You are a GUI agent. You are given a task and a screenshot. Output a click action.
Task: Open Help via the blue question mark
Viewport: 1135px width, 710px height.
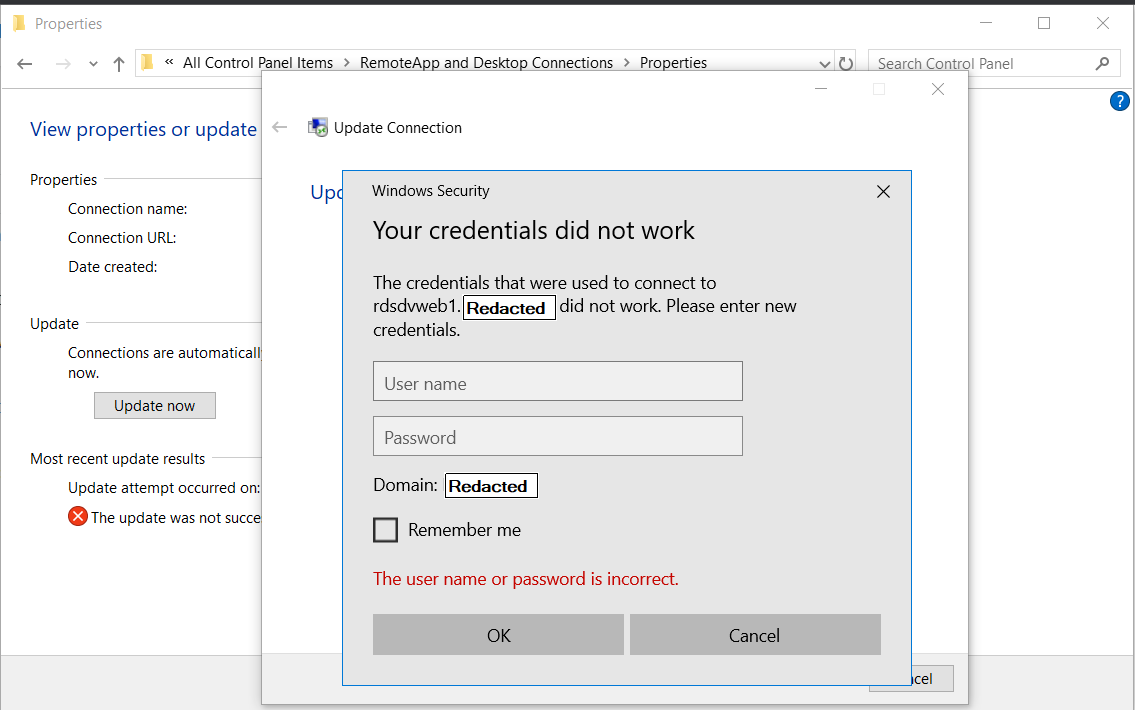coord(1120,101)
